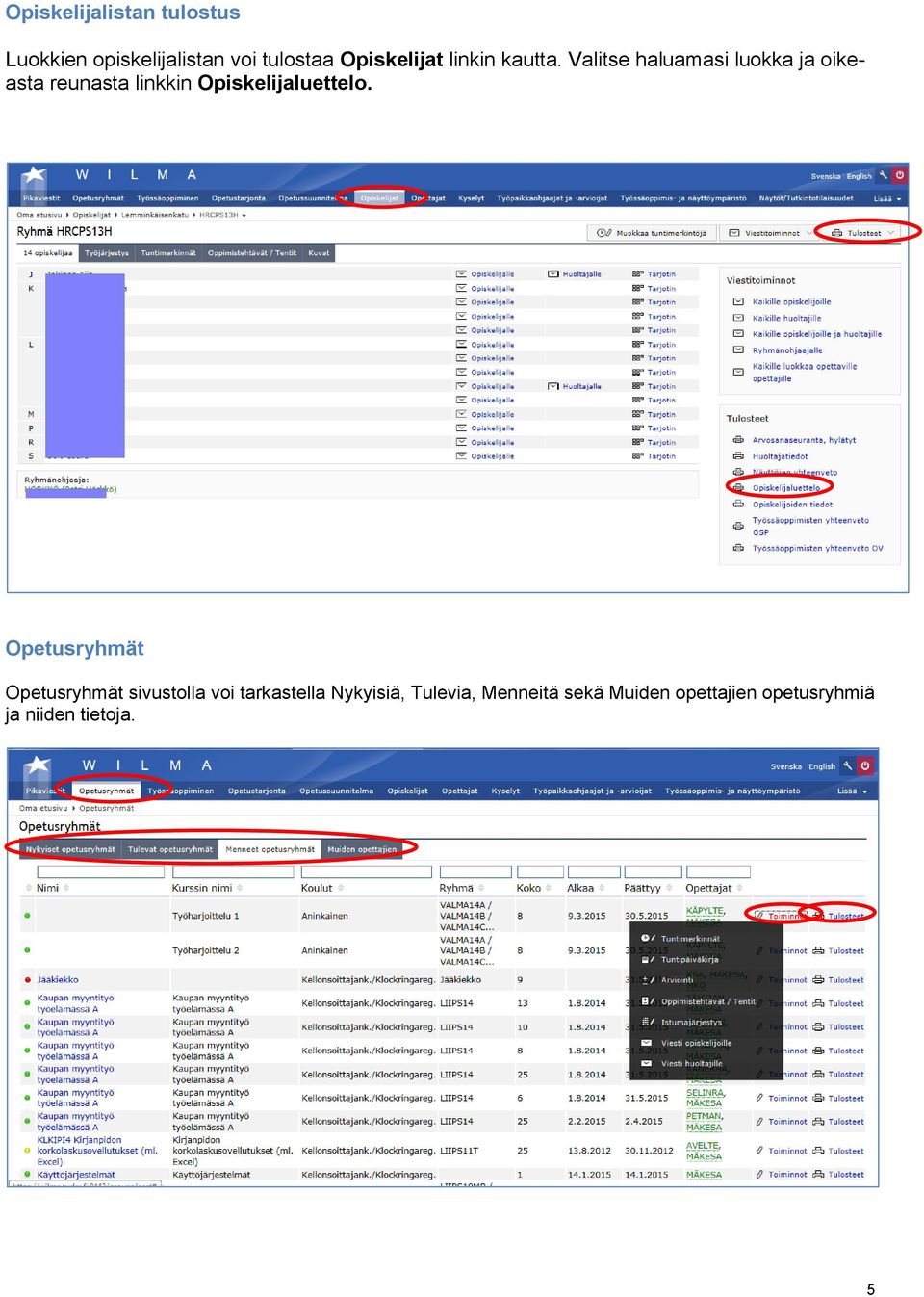
Task: Click Oma etusivu breadcrumb on Opetusryhmät page
Action: pyautogui.click(x=43, y=808)
